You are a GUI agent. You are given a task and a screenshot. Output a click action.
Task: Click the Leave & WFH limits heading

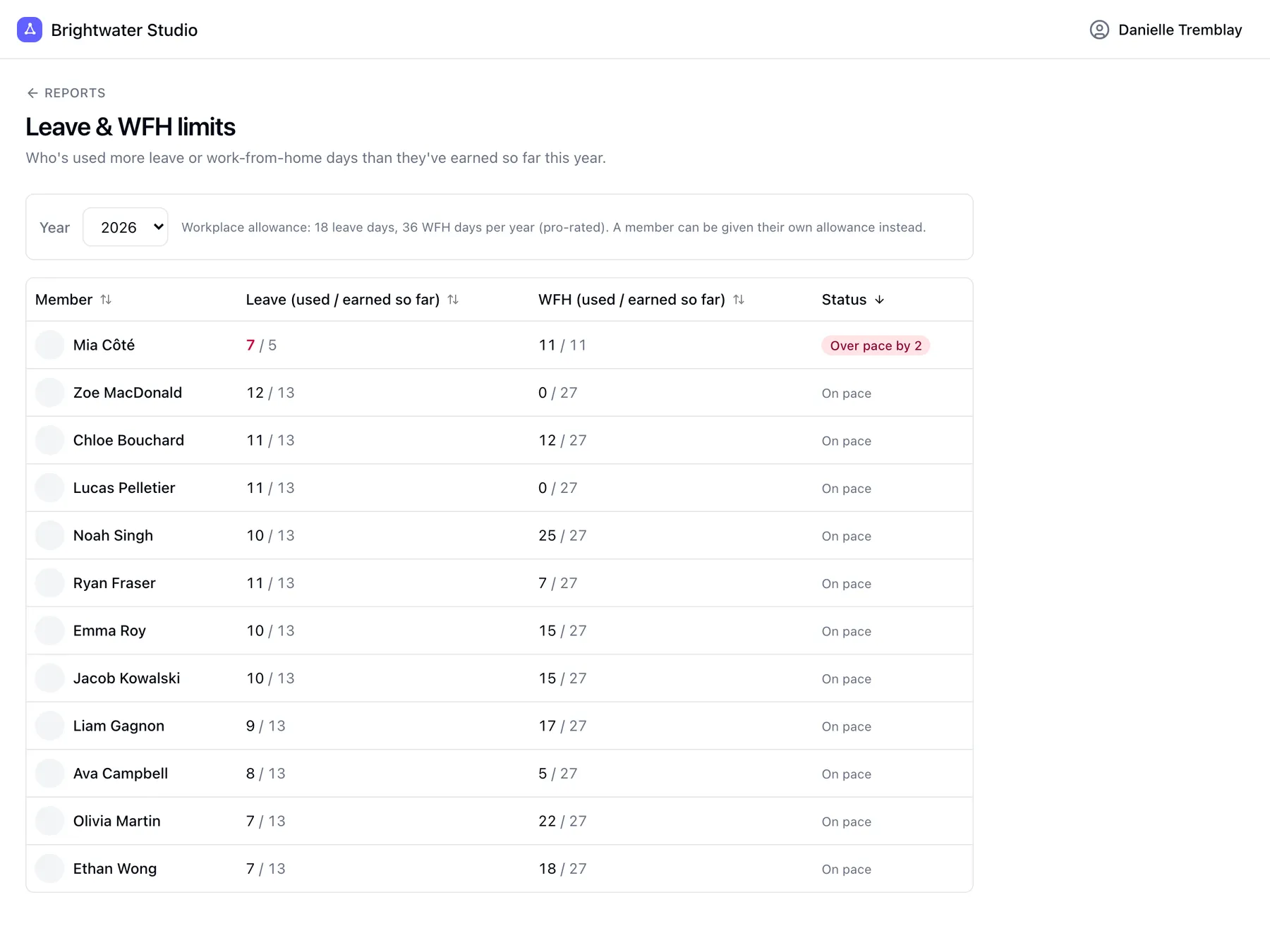(131, 127)
